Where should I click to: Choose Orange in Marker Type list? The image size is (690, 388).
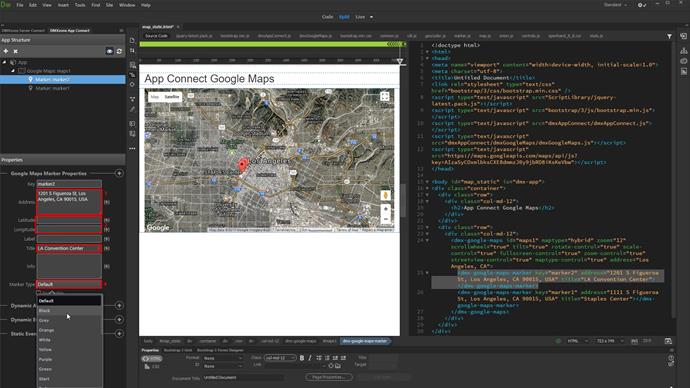[70, 330]
